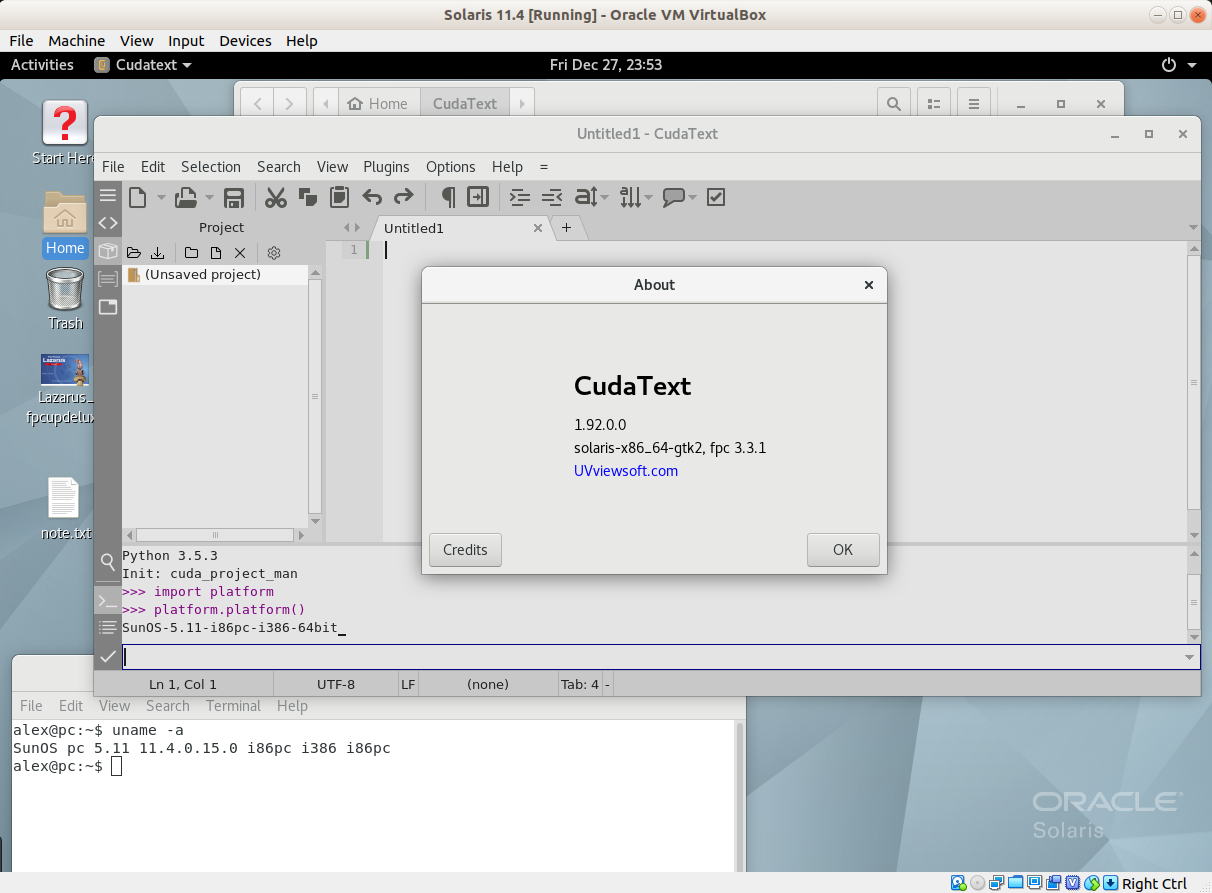Open the Selection menu
Screen dimensions: 1212x893
211,167
